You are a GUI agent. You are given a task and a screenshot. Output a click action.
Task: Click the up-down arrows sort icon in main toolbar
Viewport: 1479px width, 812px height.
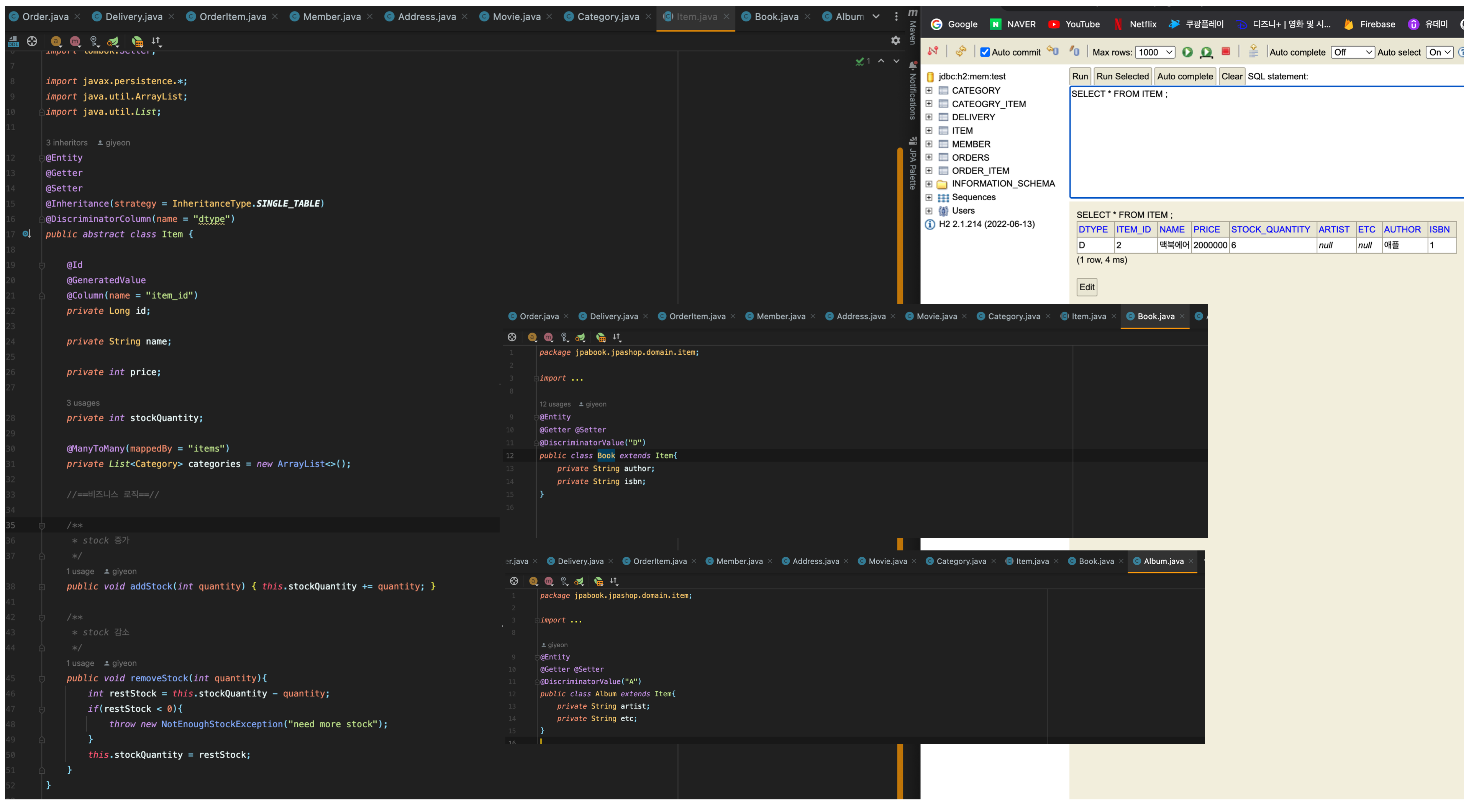click(x=156, y=41)
